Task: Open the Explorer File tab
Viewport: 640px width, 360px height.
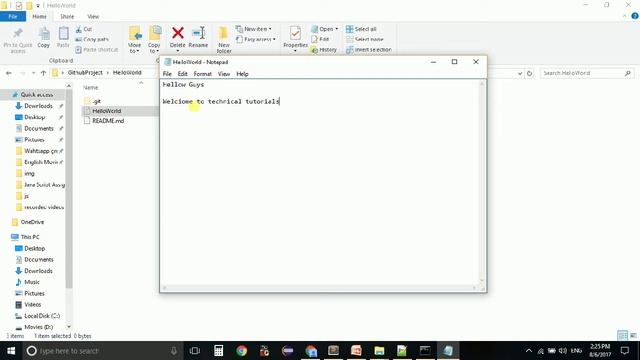Action: [x=13, y=16]
